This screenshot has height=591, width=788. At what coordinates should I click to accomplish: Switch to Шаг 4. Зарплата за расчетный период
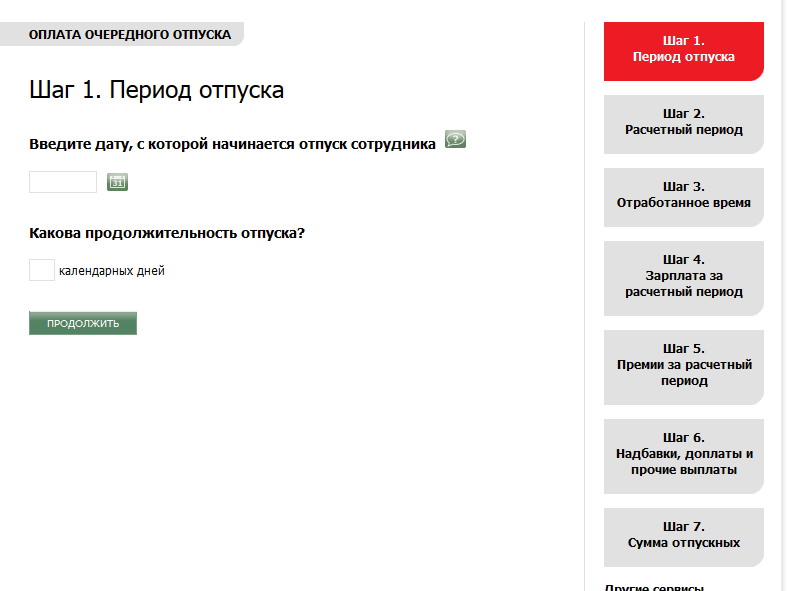683,276
